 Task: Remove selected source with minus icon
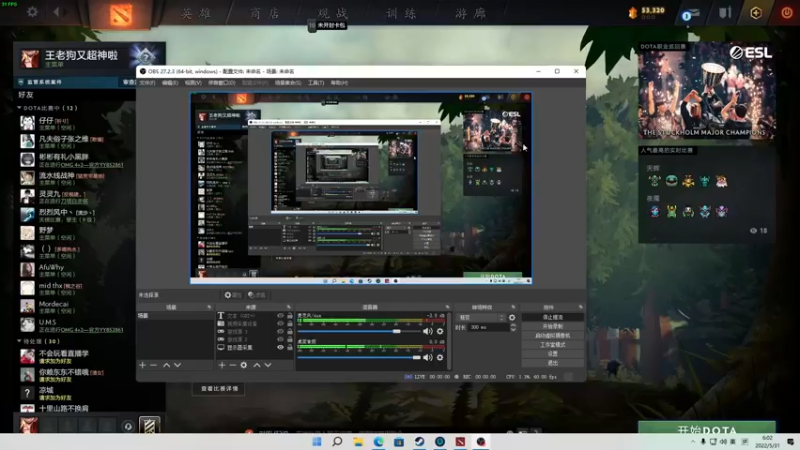point(233,365)
